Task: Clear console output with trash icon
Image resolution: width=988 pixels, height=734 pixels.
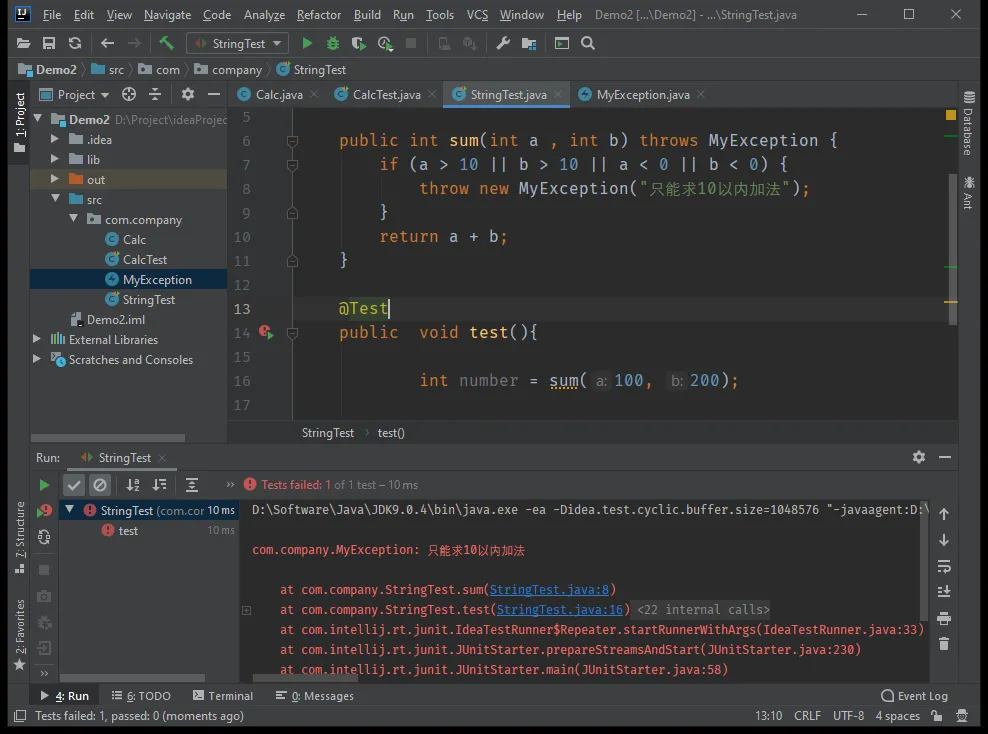Action: click(944, 644)
